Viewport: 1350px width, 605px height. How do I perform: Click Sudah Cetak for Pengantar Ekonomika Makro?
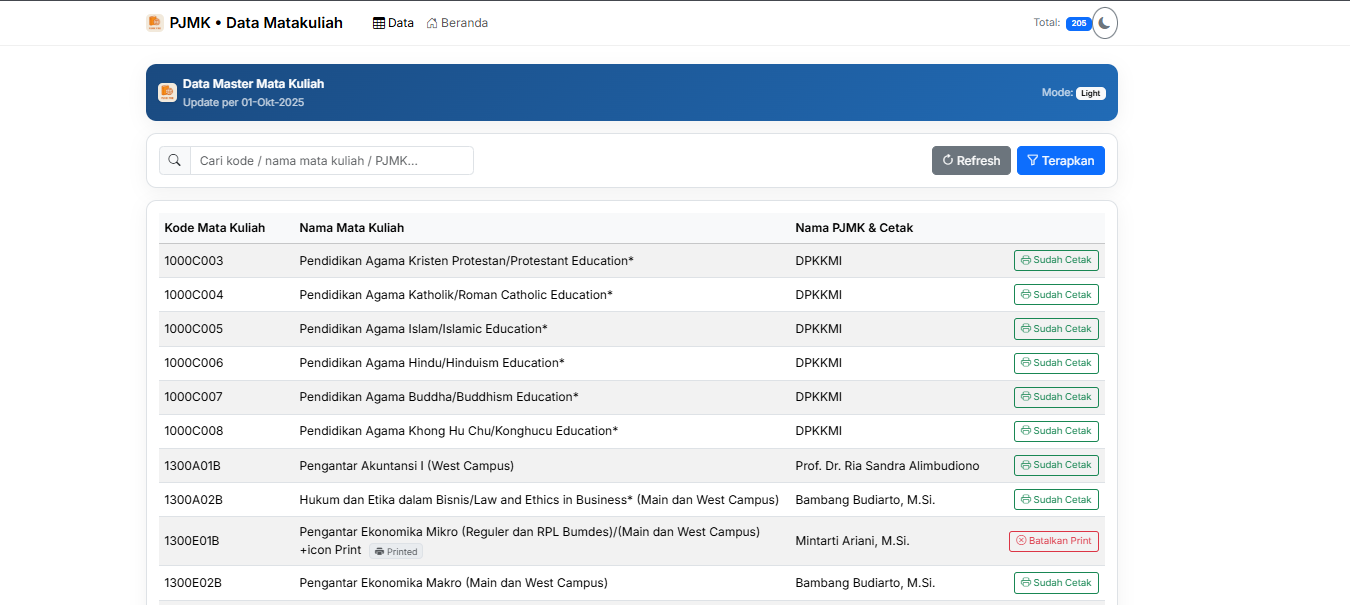[x=1056, y=583]
